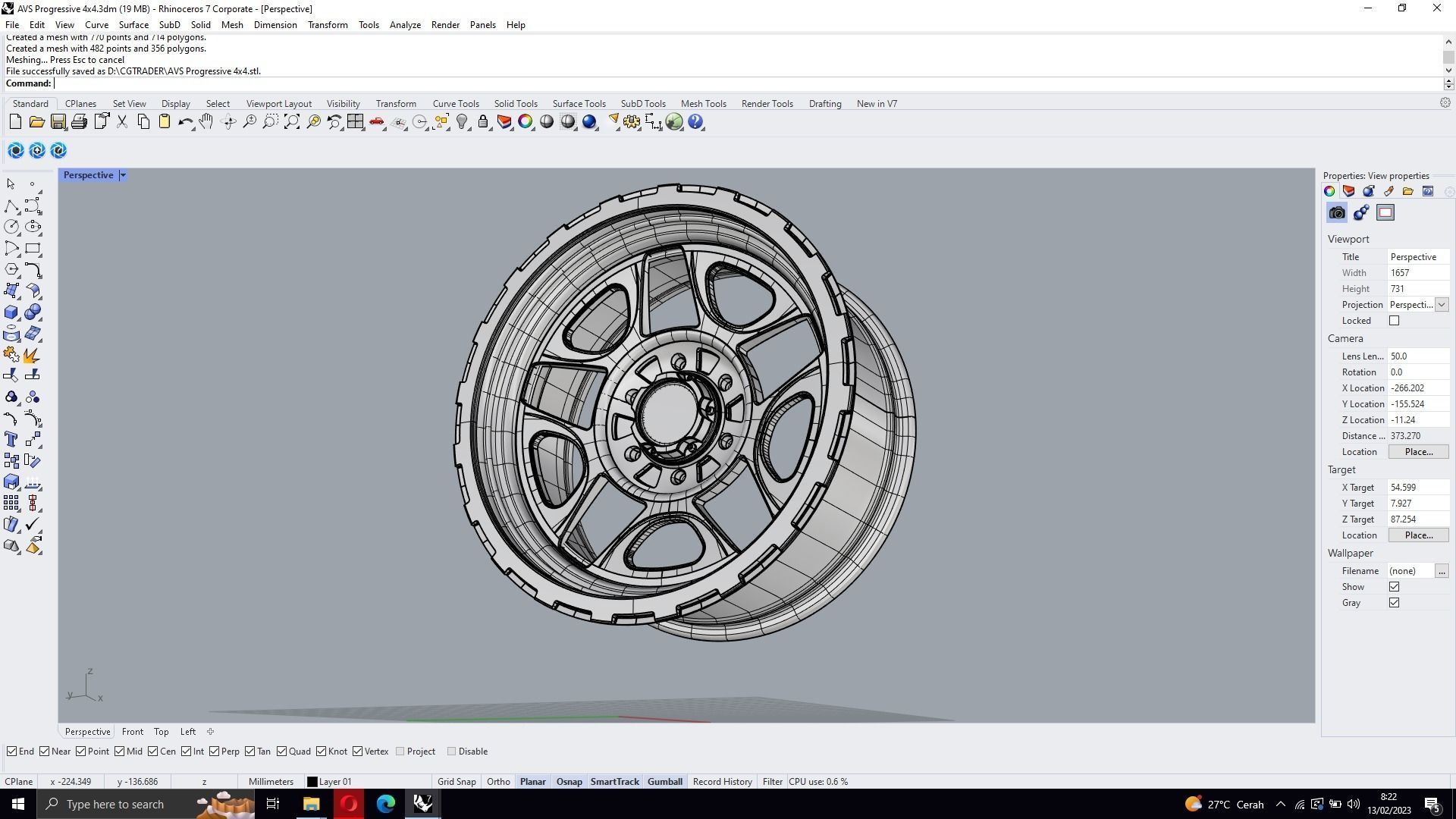Click the CPlane coordinate system selector
The height and width of the screenshot is (819, 1456).
pyautogui.click(x=19, y=782)
